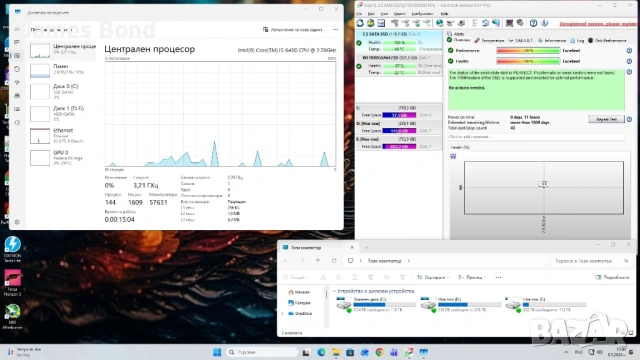
Task: Open Microsoft Store from the taskbar
Action: 350,352
